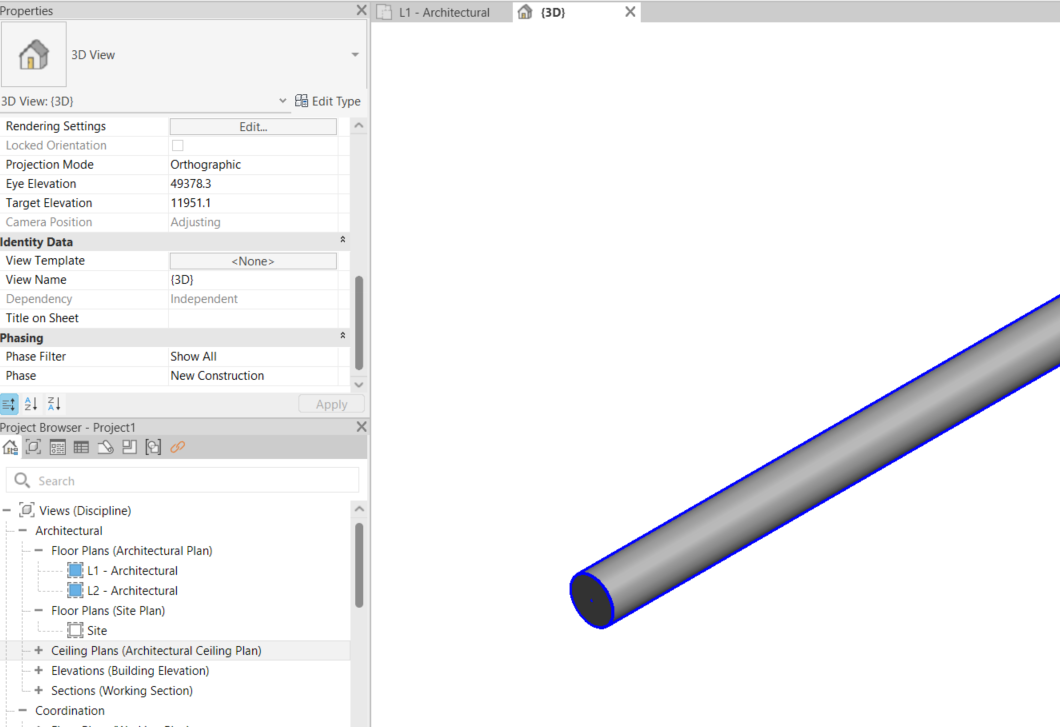The width and height of the screenshot is (1060, 727).
Task: Click the orange link icon in Project Browser
Action: pyautogui.click(x=177, y=447)
